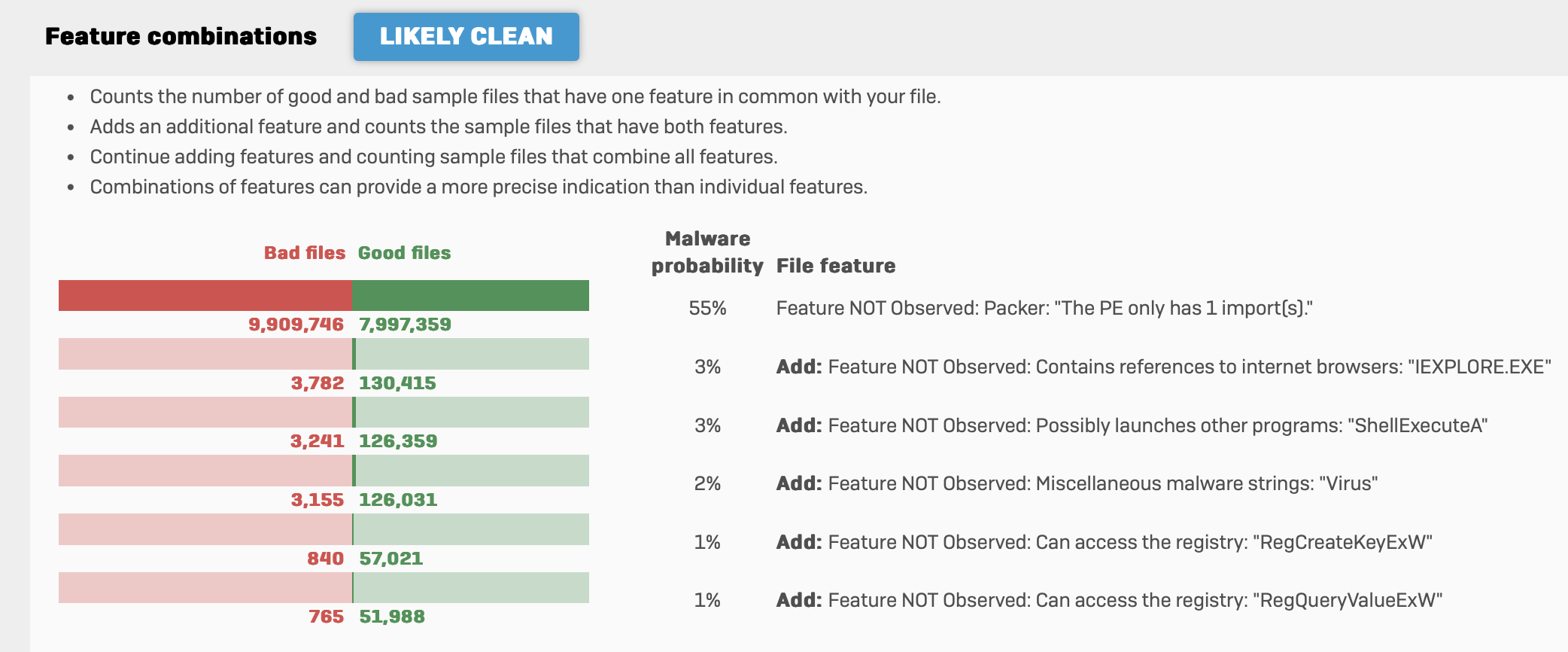
Task: Select the Bad files legend label
Action: tap(304, 253)
